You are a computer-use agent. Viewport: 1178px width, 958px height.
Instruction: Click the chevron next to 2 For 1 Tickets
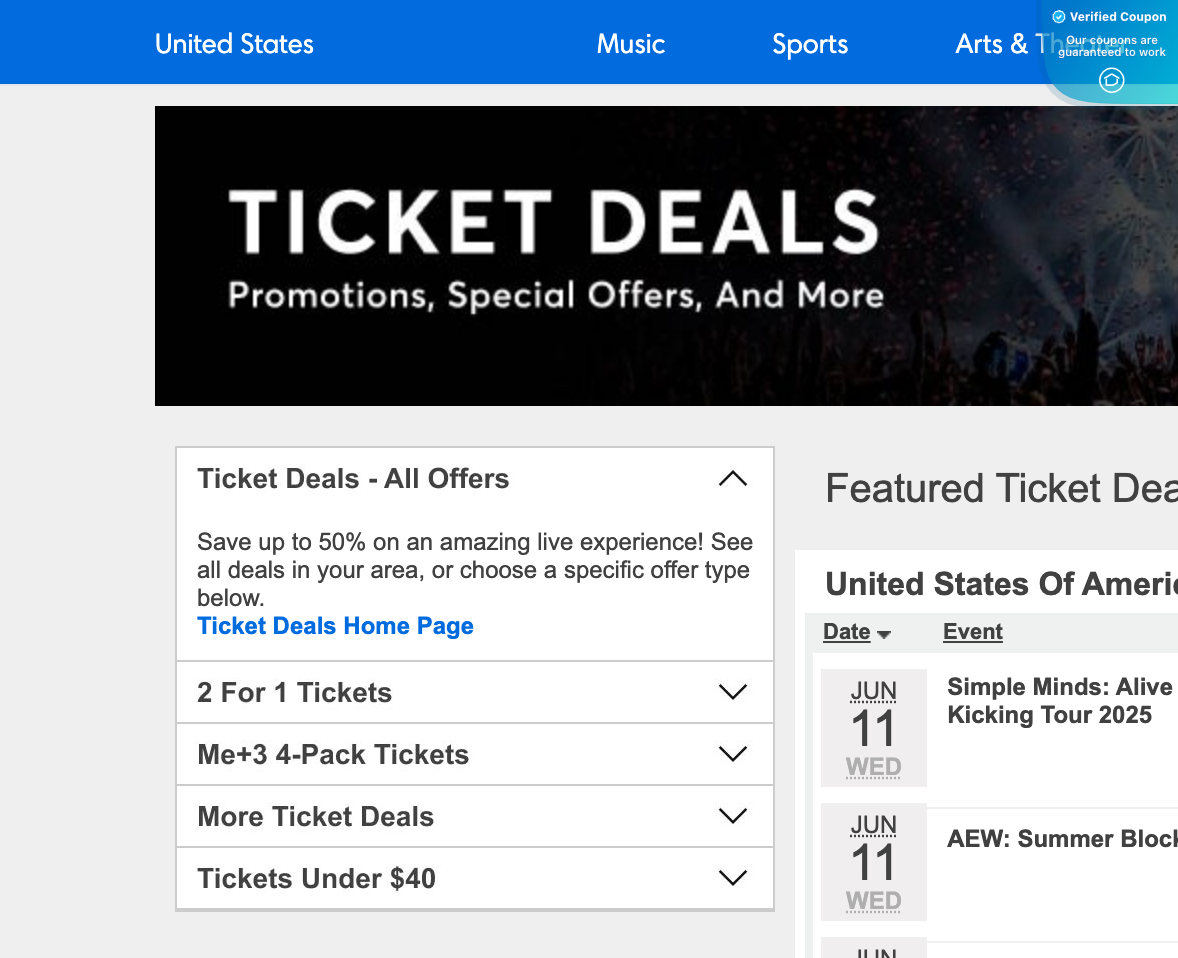[733, 692]
